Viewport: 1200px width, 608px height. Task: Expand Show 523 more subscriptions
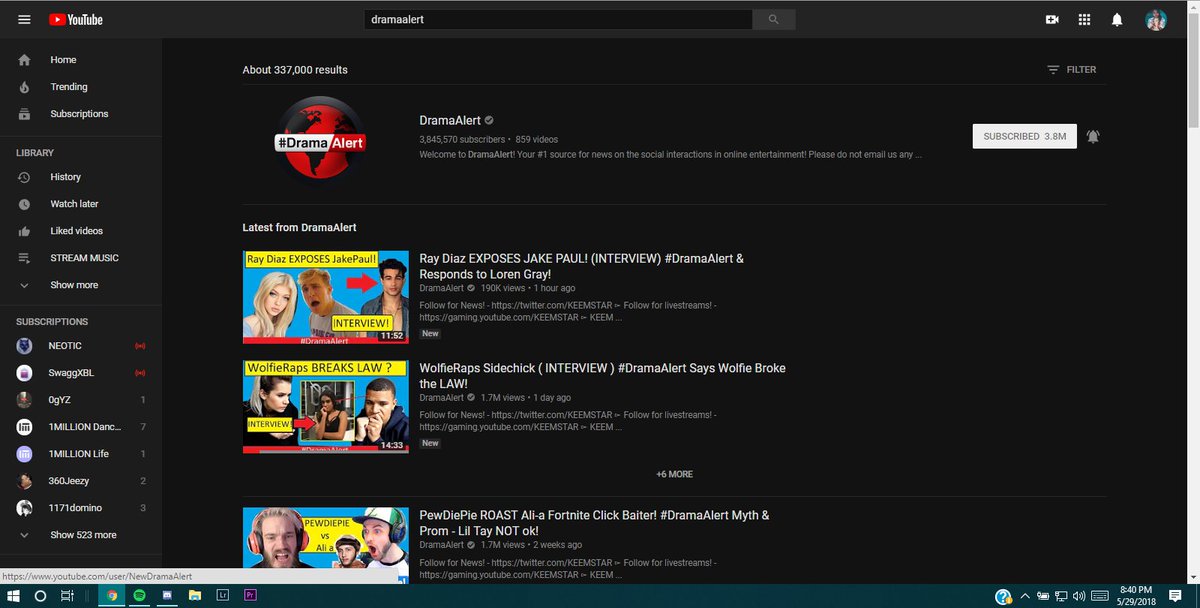point(81,535)
